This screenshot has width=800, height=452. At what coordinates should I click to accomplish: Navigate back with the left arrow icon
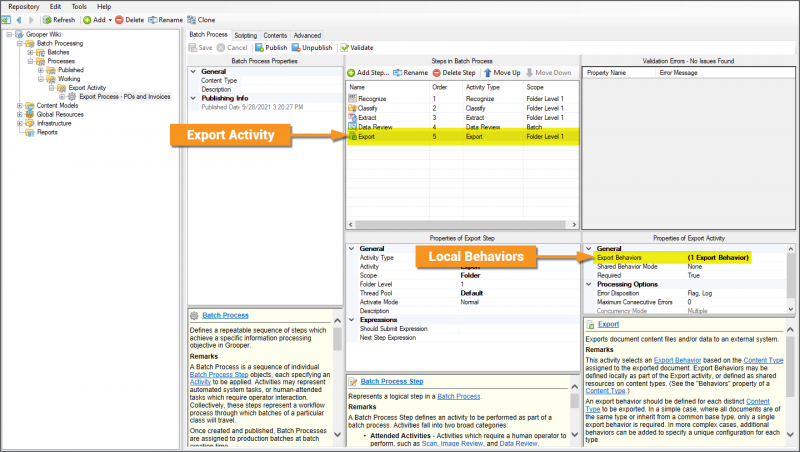[x=19, y=20]
